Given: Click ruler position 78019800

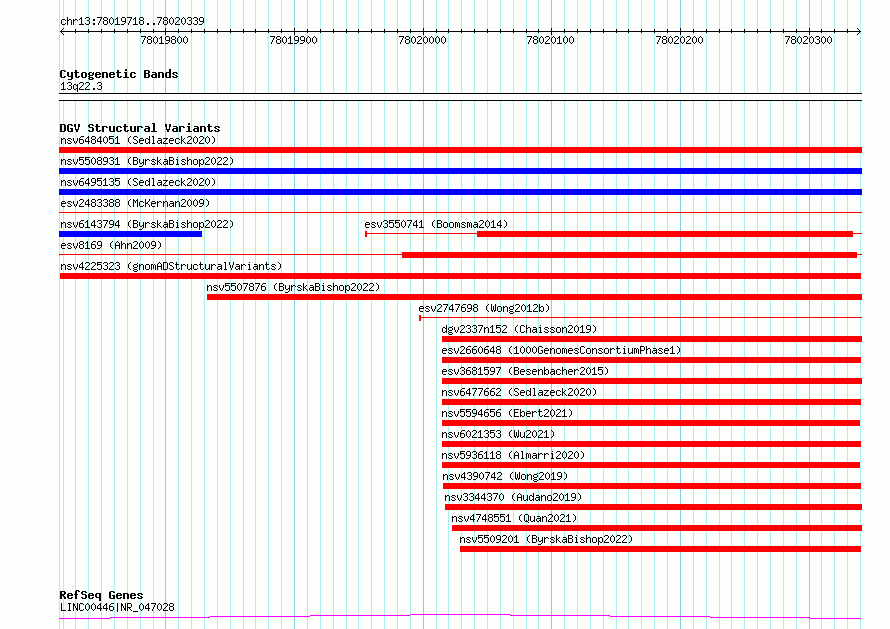Looking at the screenshot, I should (x=165, y=40).
